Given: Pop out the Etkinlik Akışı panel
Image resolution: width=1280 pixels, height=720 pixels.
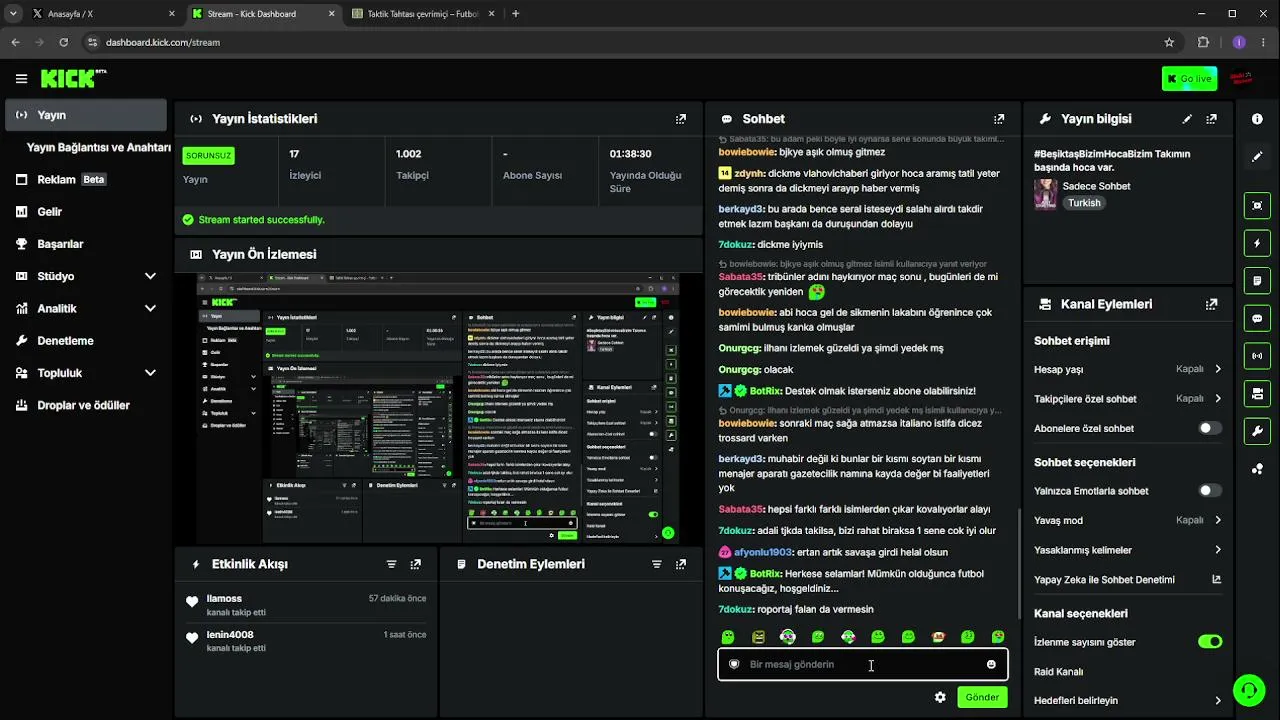Looking at the screenshot, I should [x=417, y=564].
